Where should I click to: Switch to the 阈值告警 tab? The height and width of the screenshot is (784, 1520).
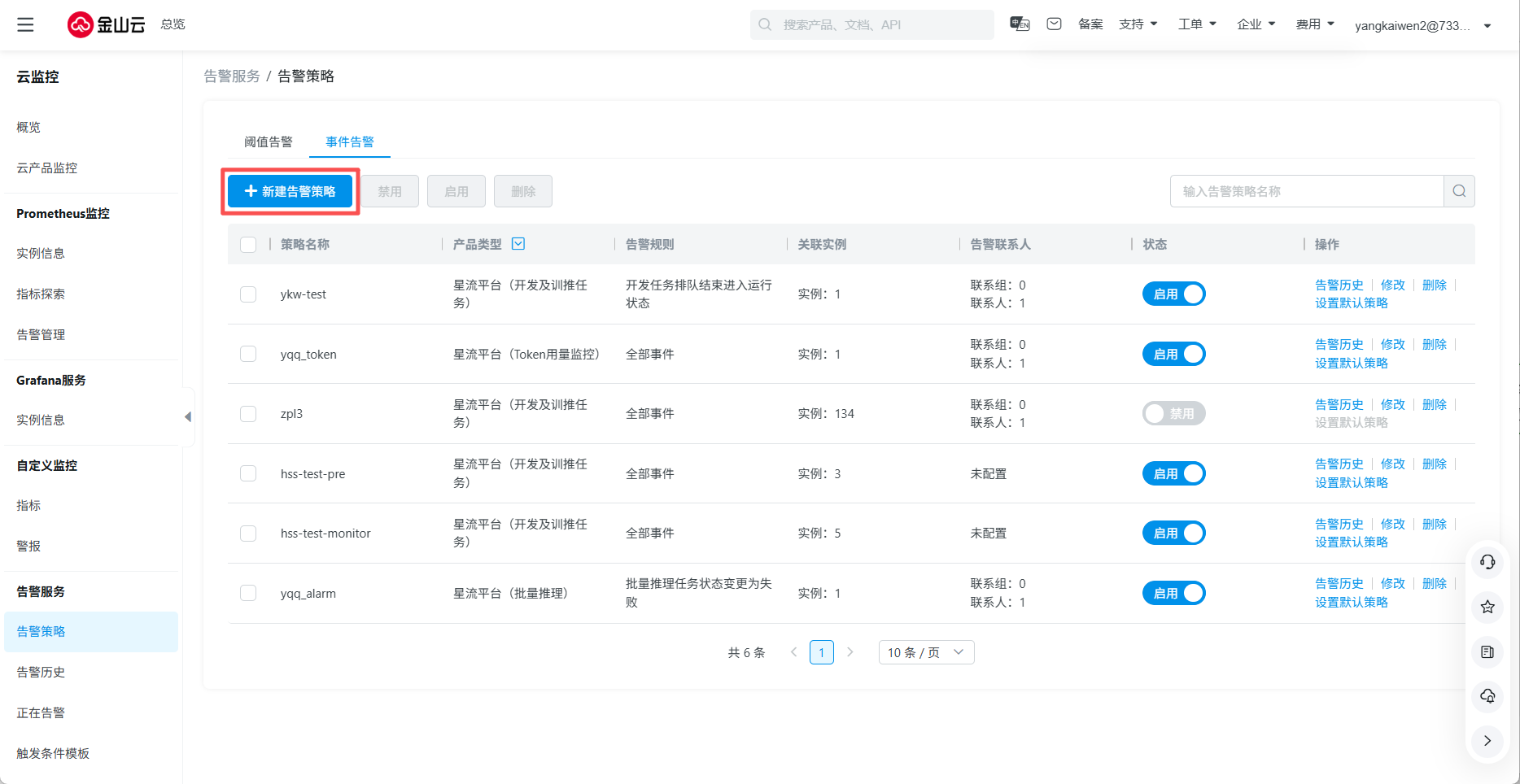click(x=268, y=142)
